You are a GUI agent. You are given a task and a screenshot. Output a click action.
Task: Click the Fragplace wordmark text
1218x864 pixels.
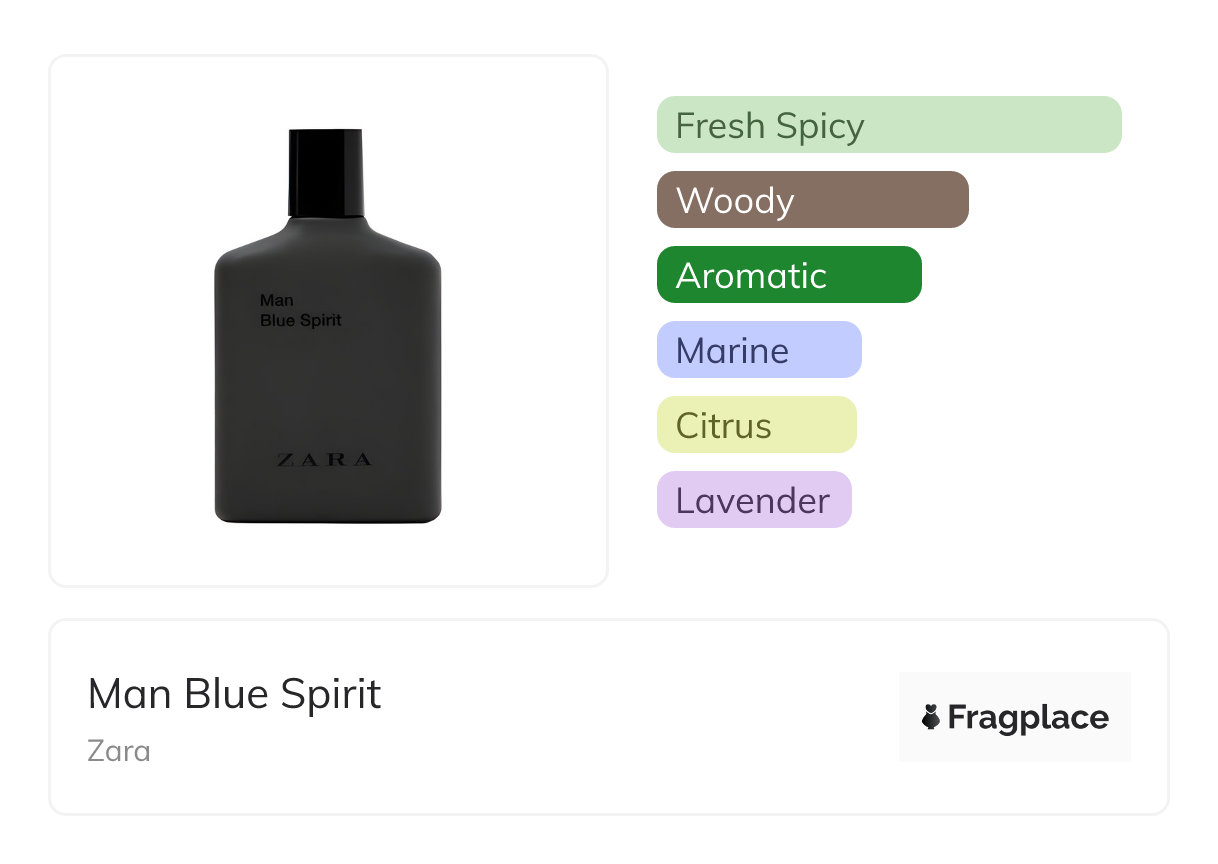[1027, 717]
